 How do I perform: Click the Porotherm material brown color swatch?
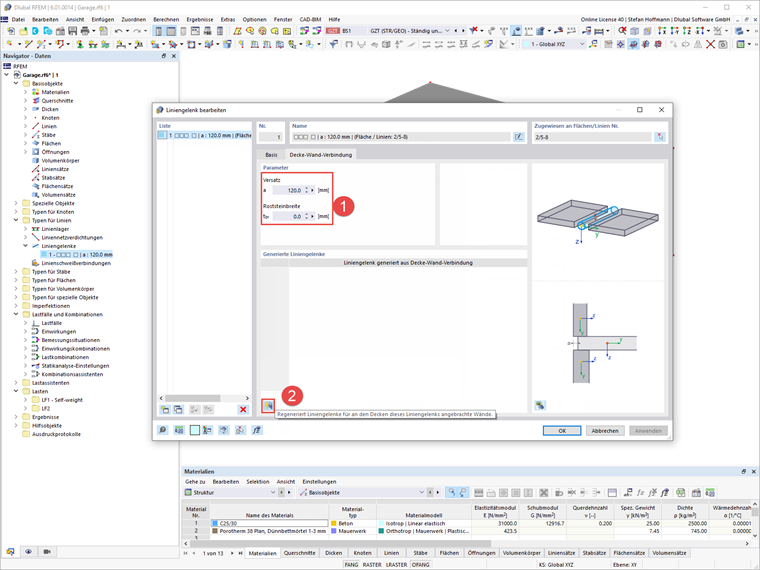(x=215, y=531)
